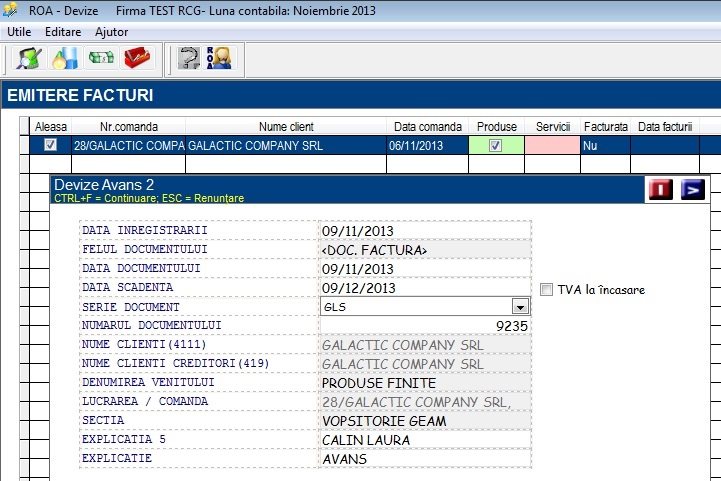Expand the SERIE DOCUMENT dropdown arrow
Viewport: 721px width, 481px height.
[x=520, y=307]
